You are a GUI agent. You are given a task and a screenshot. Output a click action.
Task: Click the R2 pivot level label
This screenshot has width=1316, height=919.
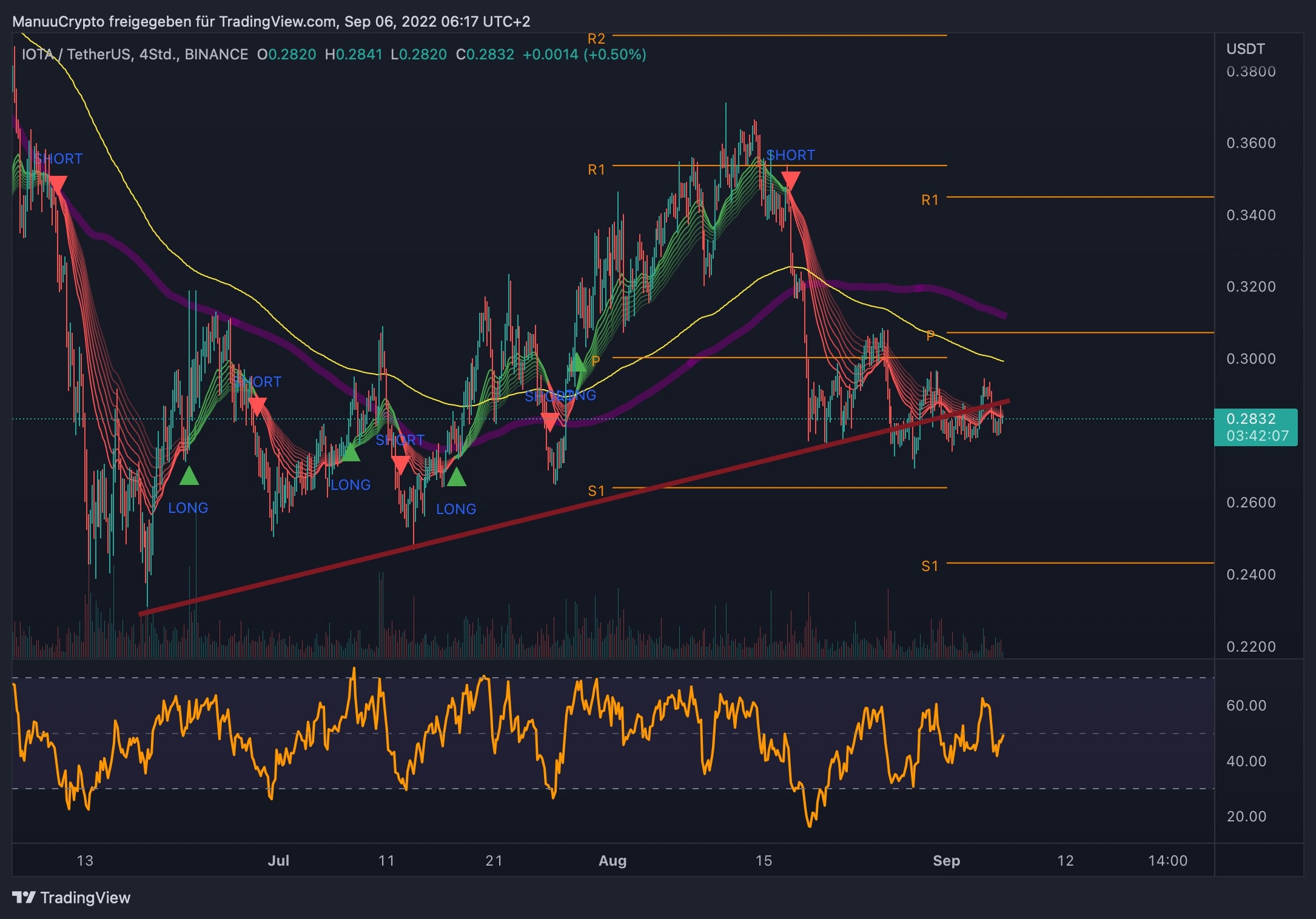click(597, 39)
